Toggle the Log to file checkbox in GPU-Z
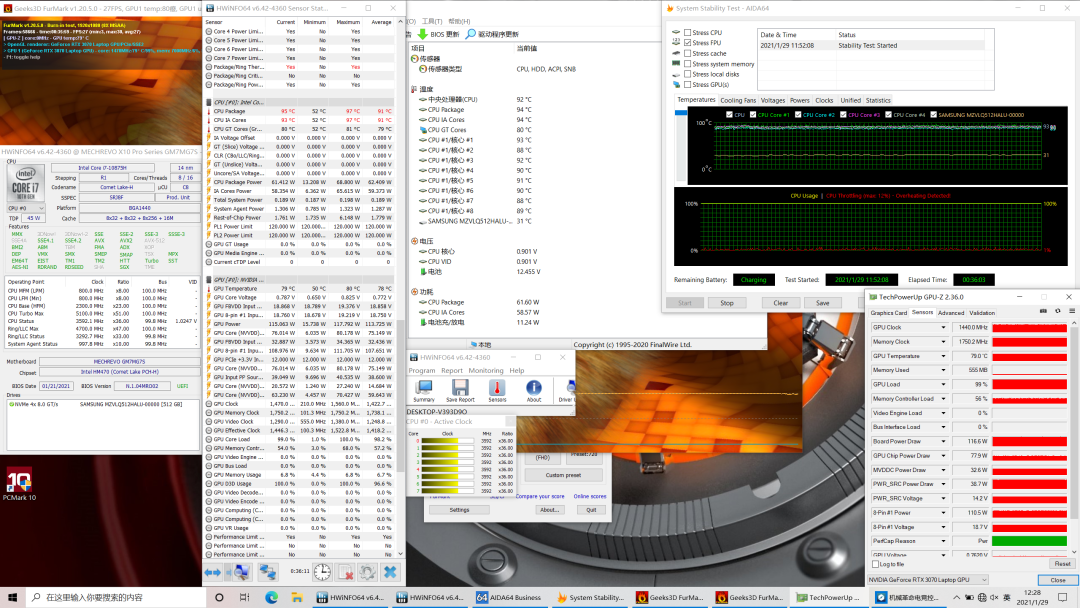1080x608 pixels. click(x=875, y=564)
